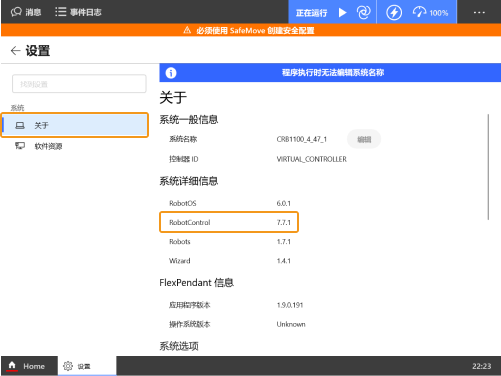Click RobotOS version 6.0.1

pyautogui.click(x=284, y=203)
